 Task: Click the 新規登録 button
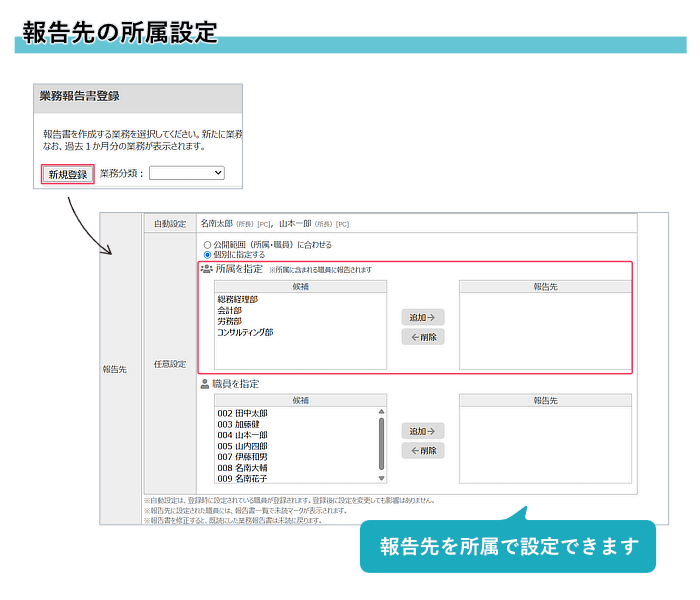(68, 174)
